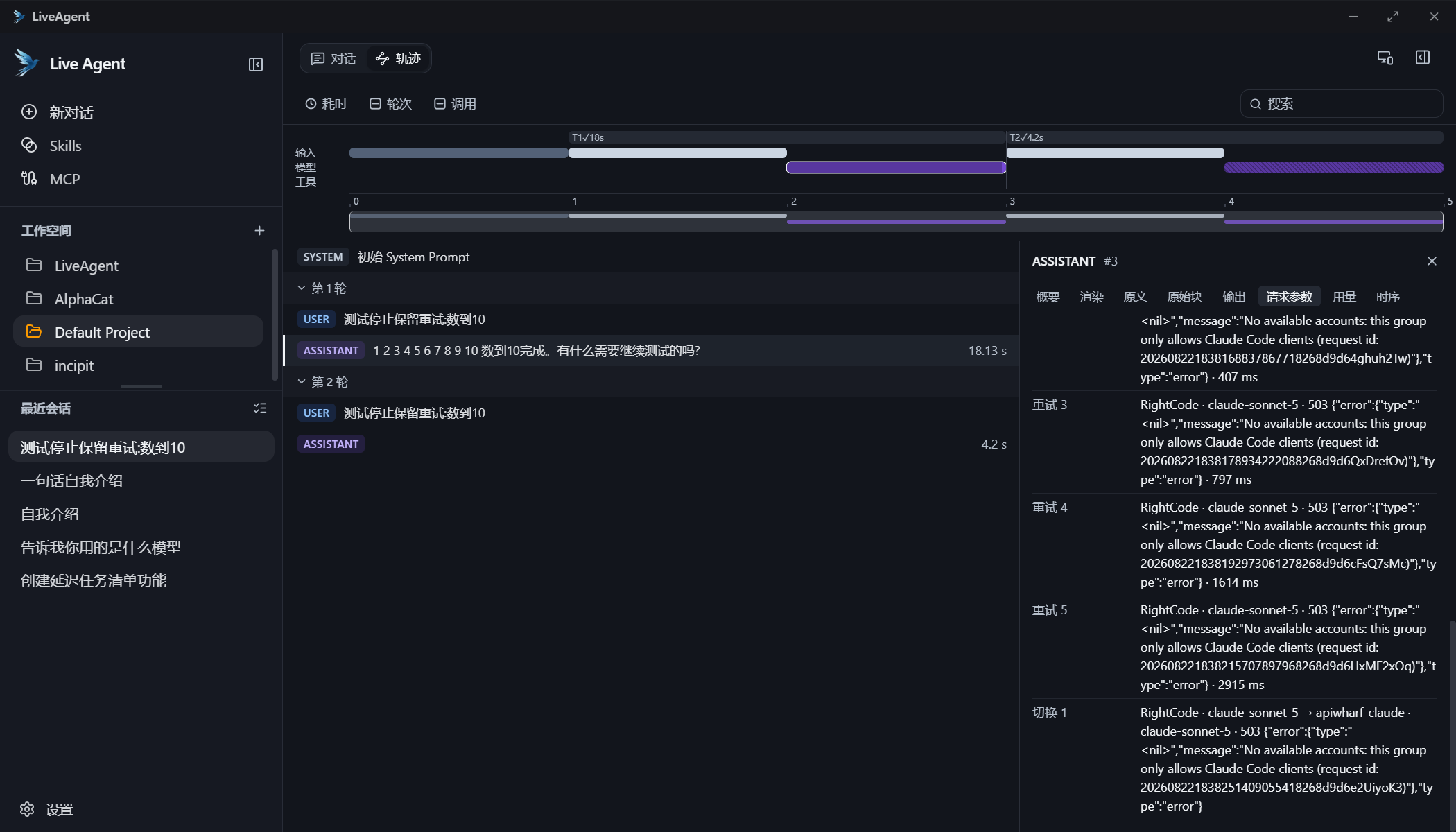The height and width of the screenshot is (832, 1456).
Task: Select the T1 18s timeline segment label
Action: (x=588, y=137)
